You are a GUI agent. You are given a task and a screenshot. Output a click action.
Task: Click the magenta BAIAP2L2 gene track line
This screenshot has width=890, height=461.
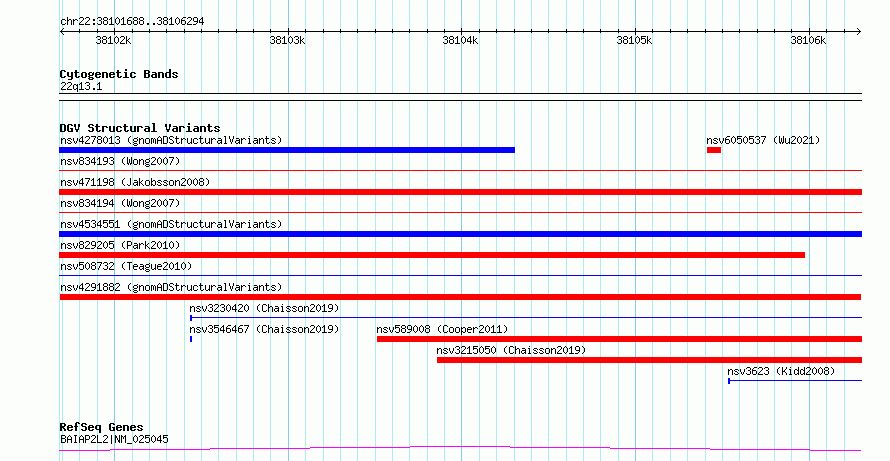[460, 449]
